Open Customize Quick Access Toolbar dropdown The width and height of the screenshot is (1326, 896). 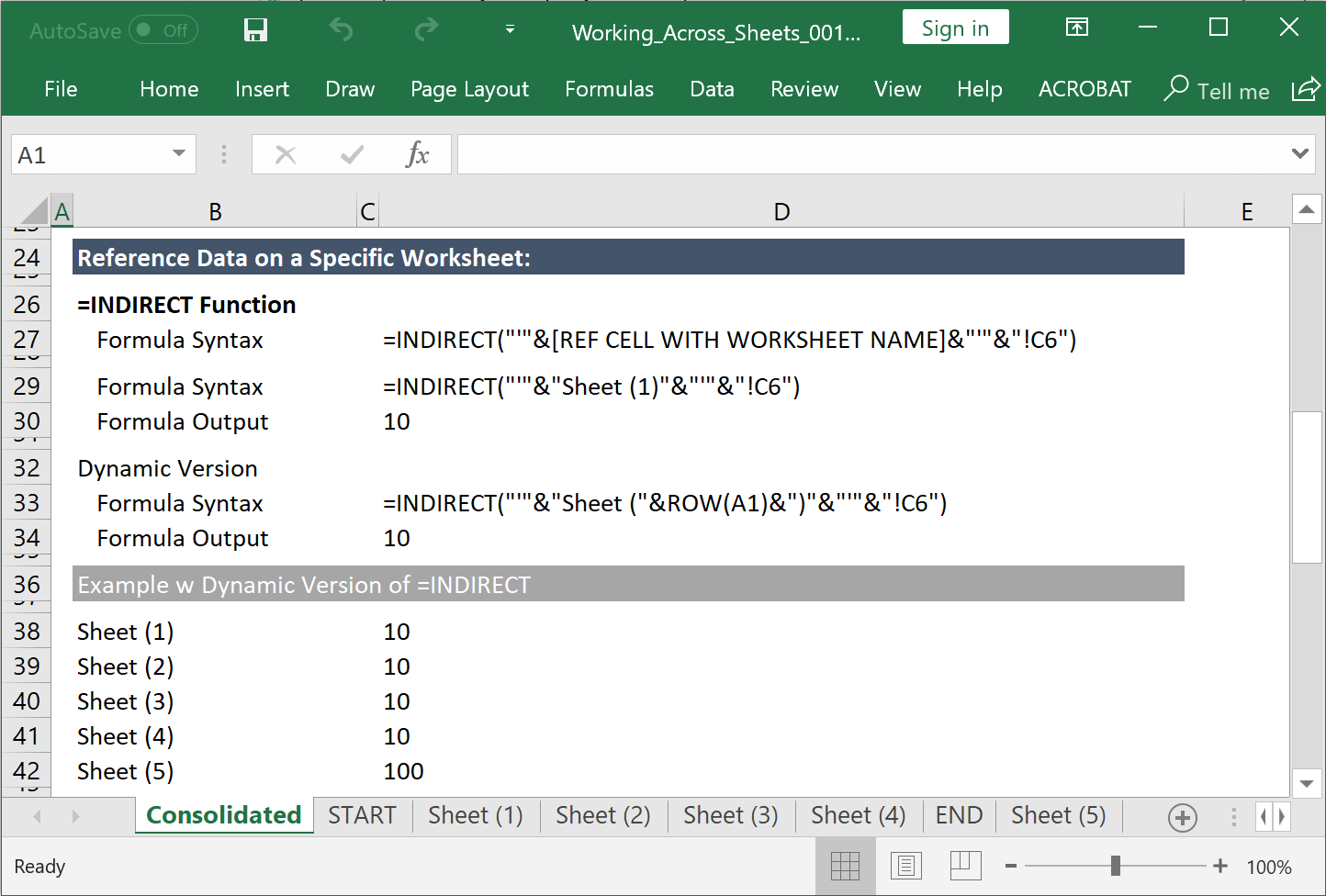point(510,30)
